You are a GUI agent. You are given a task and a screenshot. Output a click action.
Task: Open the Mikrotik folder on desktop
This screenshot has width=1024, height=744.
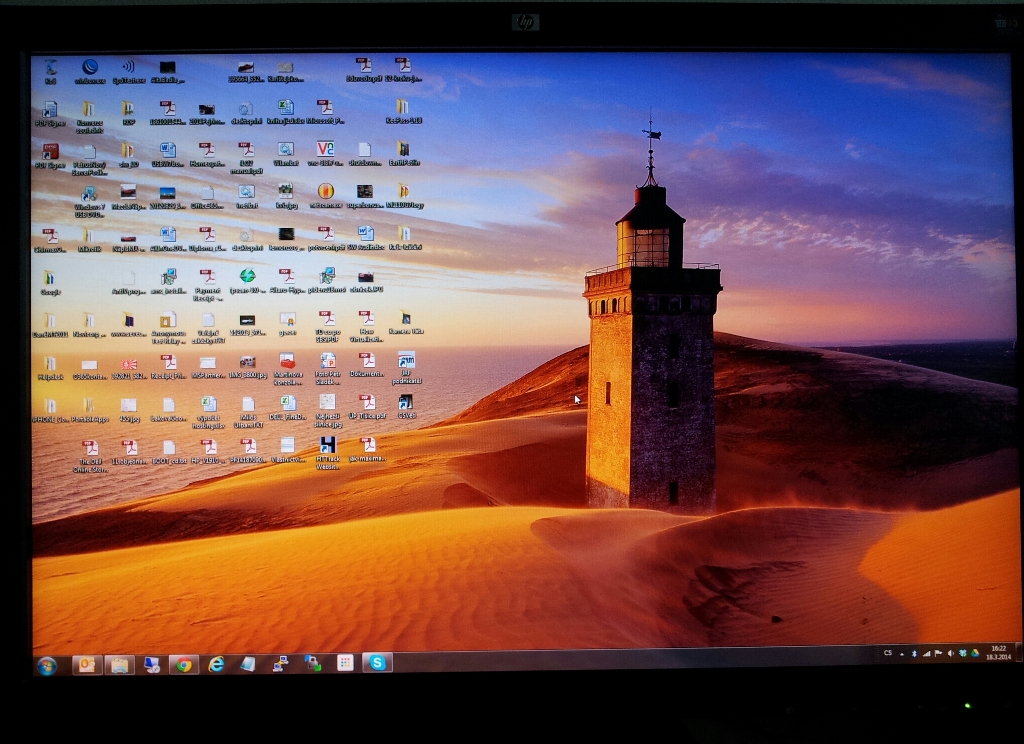point(88,237)
